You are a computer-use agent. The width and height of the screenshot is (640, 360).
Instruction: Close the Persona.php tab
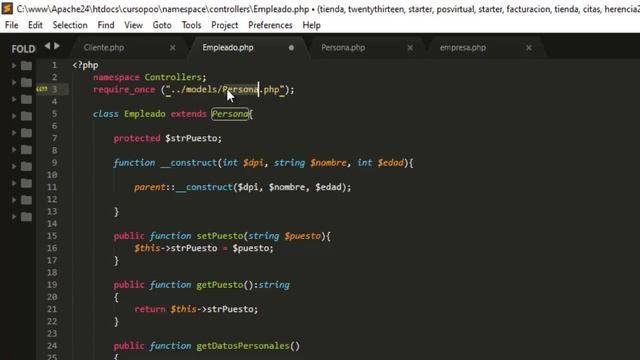pos(410,48)
